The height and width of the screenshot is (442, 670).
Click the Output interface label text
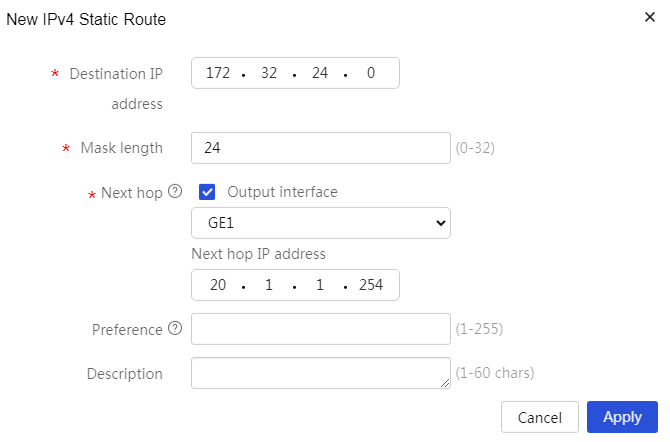coord(282,192)
